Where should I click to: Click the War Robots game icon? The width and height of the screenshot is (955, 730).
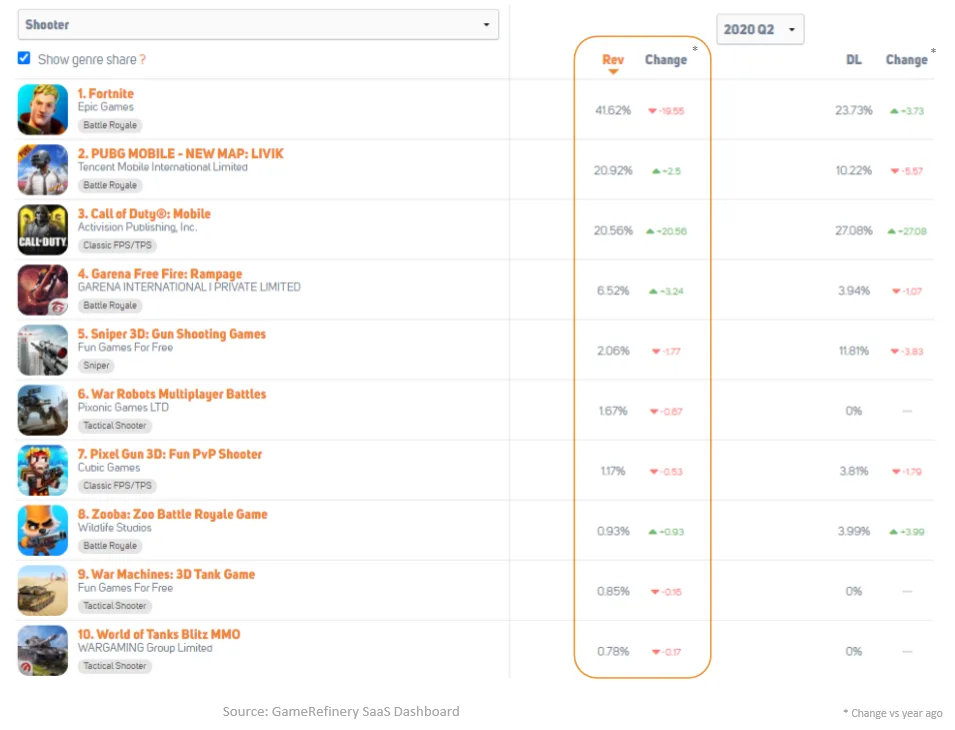coord(43,410)
